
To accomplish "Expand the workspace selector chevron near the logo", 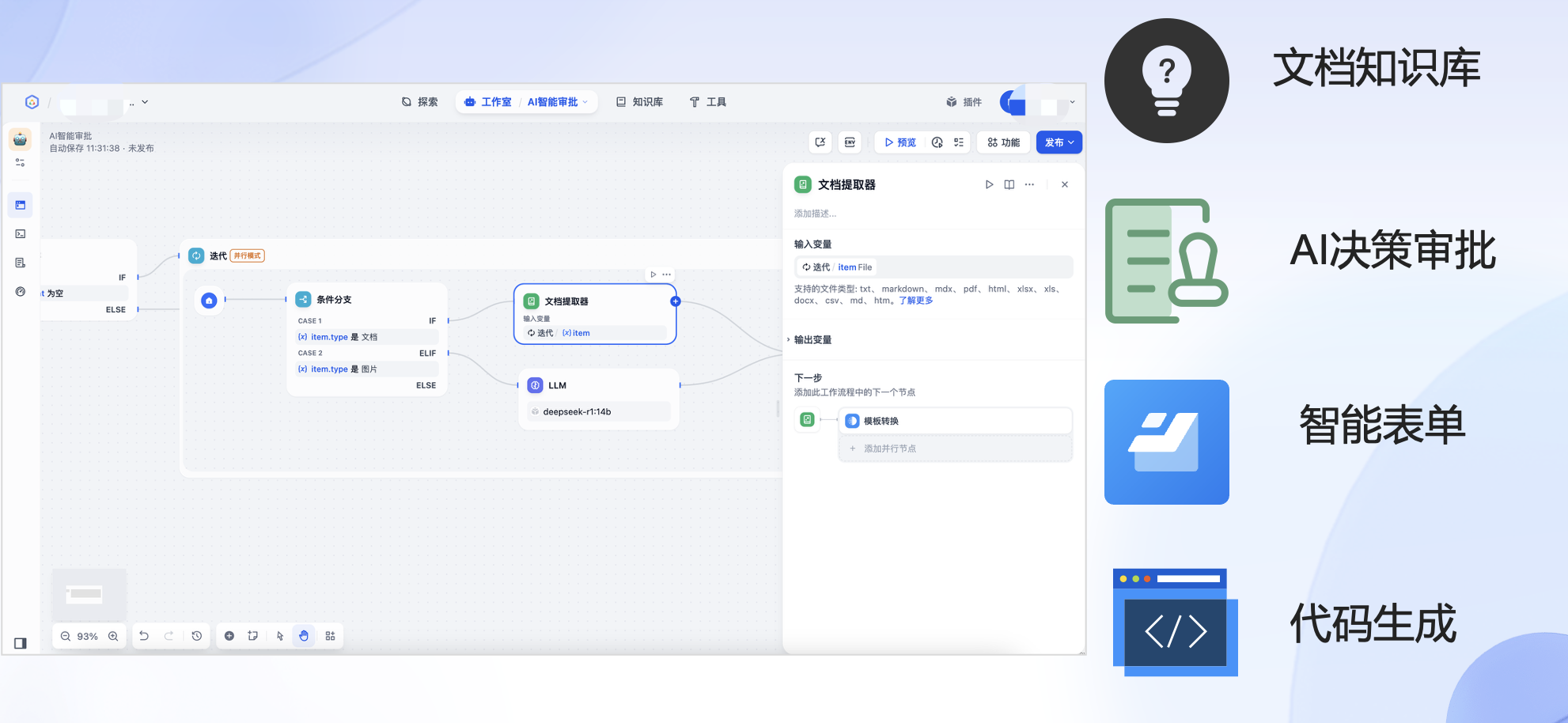I will tap(145, 102).
